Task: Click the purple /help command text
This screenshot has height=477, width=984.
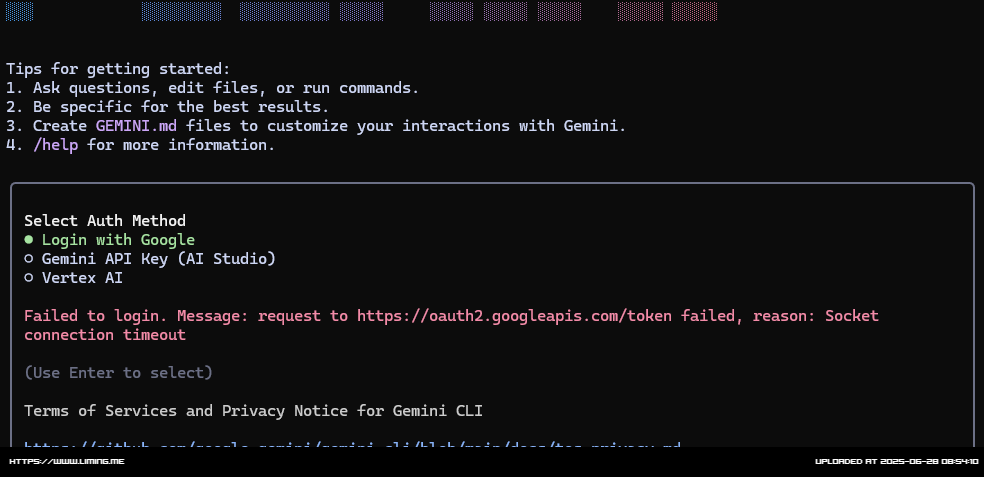Action: [56, 145]
